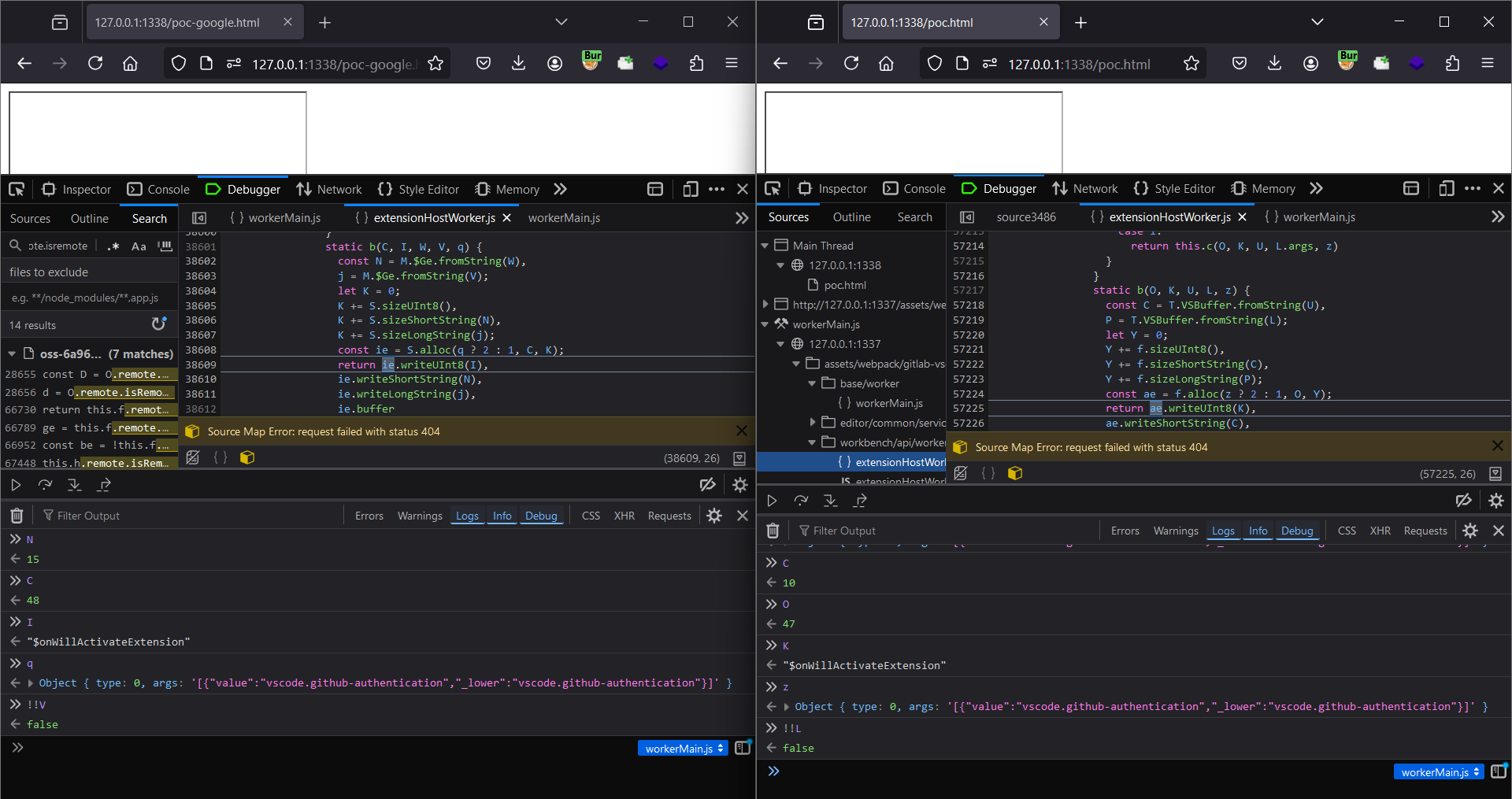Refresh the search results in the left debugger
1512x799 pixels.
[x=159, y=324]
